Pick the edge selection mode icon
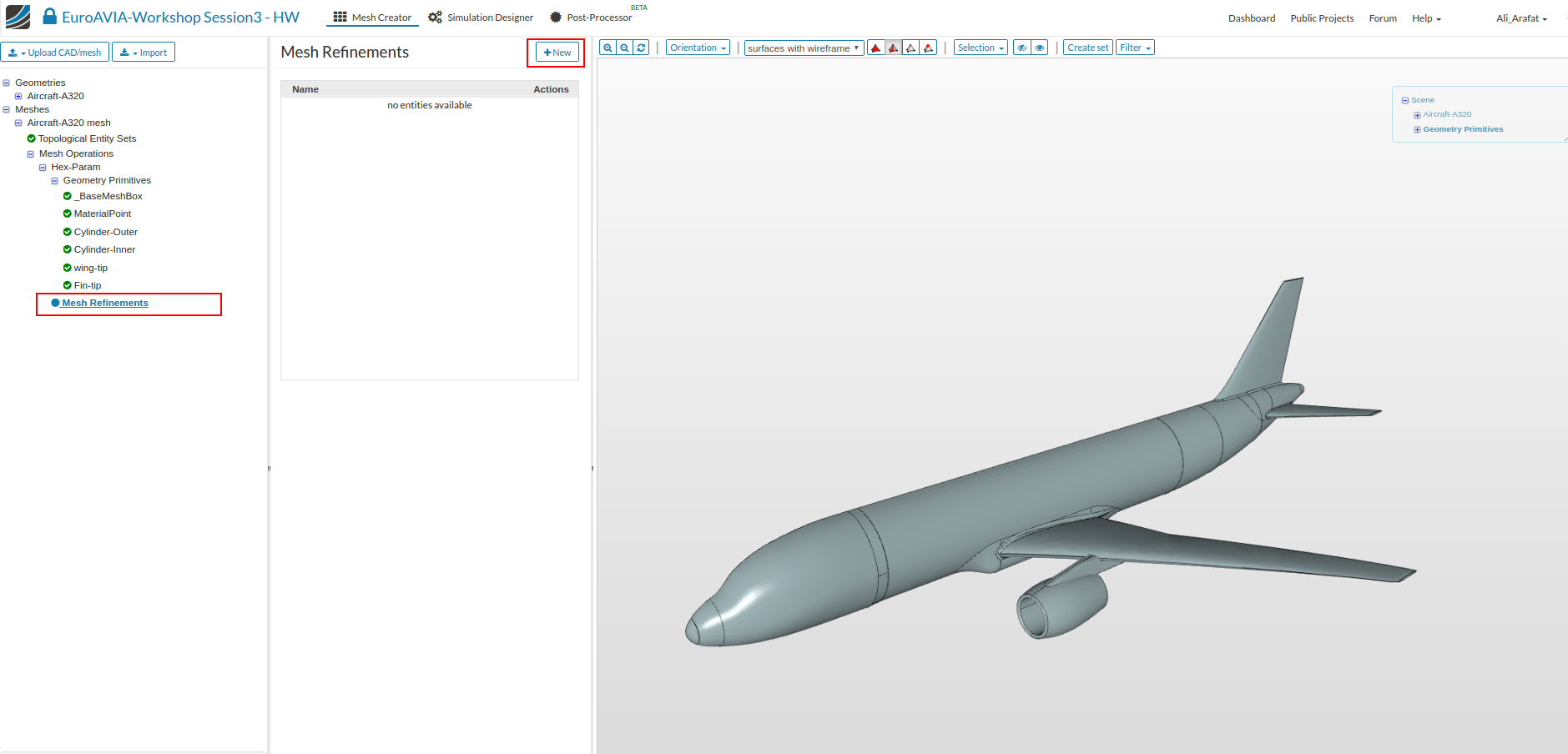Viewport: 1568px width, 754px height. coord(911,48)
